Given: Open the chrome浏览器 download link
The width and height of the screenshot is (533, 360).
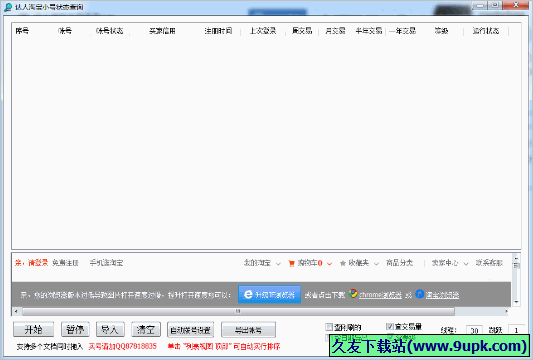Looking at the screenshot, I should (x=380, y=295).
